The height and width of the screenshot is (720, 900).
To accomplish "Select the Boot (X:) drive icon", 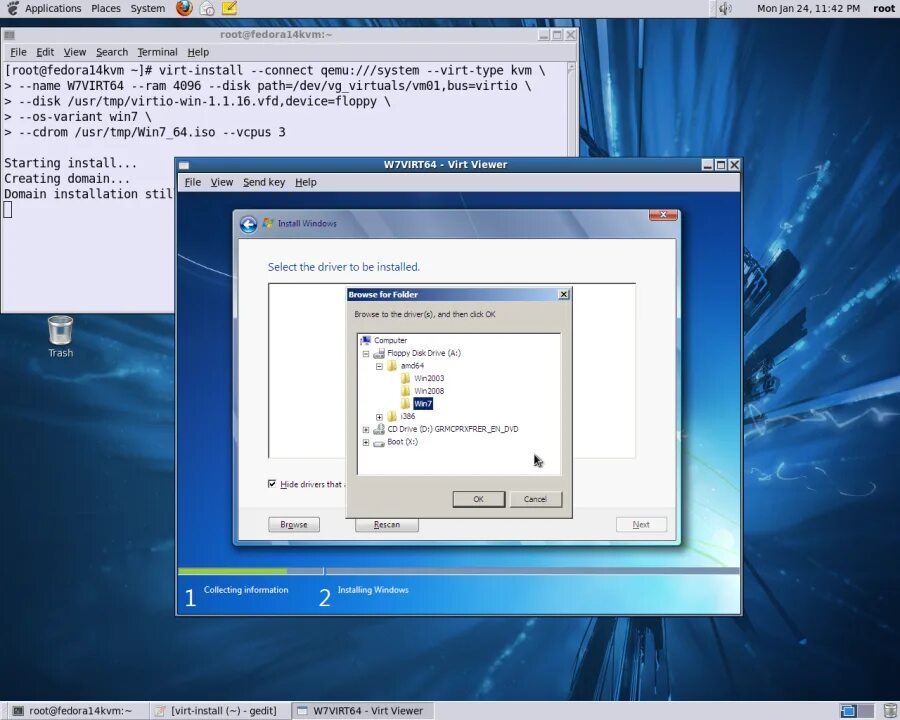I will pyautogui.click(x=379, y=442).
